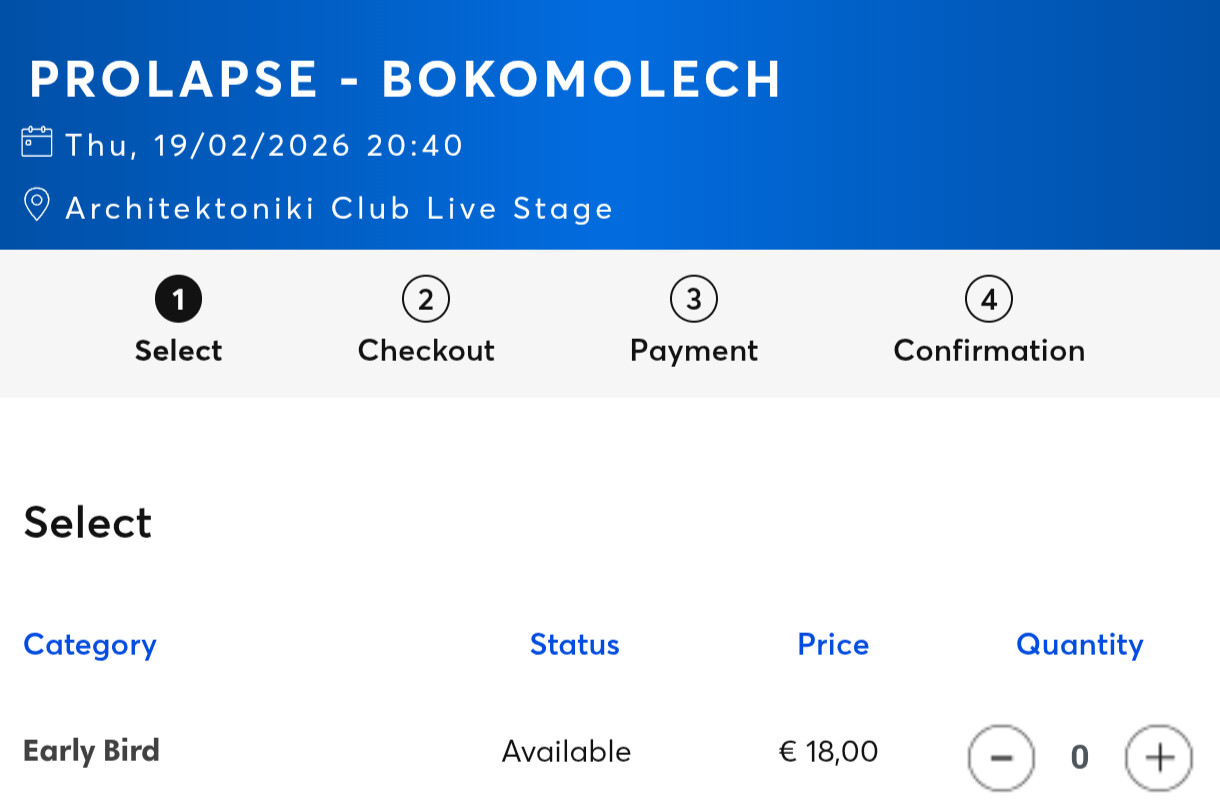1220x807 pixels.
Task: Click step 4 circle icon
Action: (989, 299)
